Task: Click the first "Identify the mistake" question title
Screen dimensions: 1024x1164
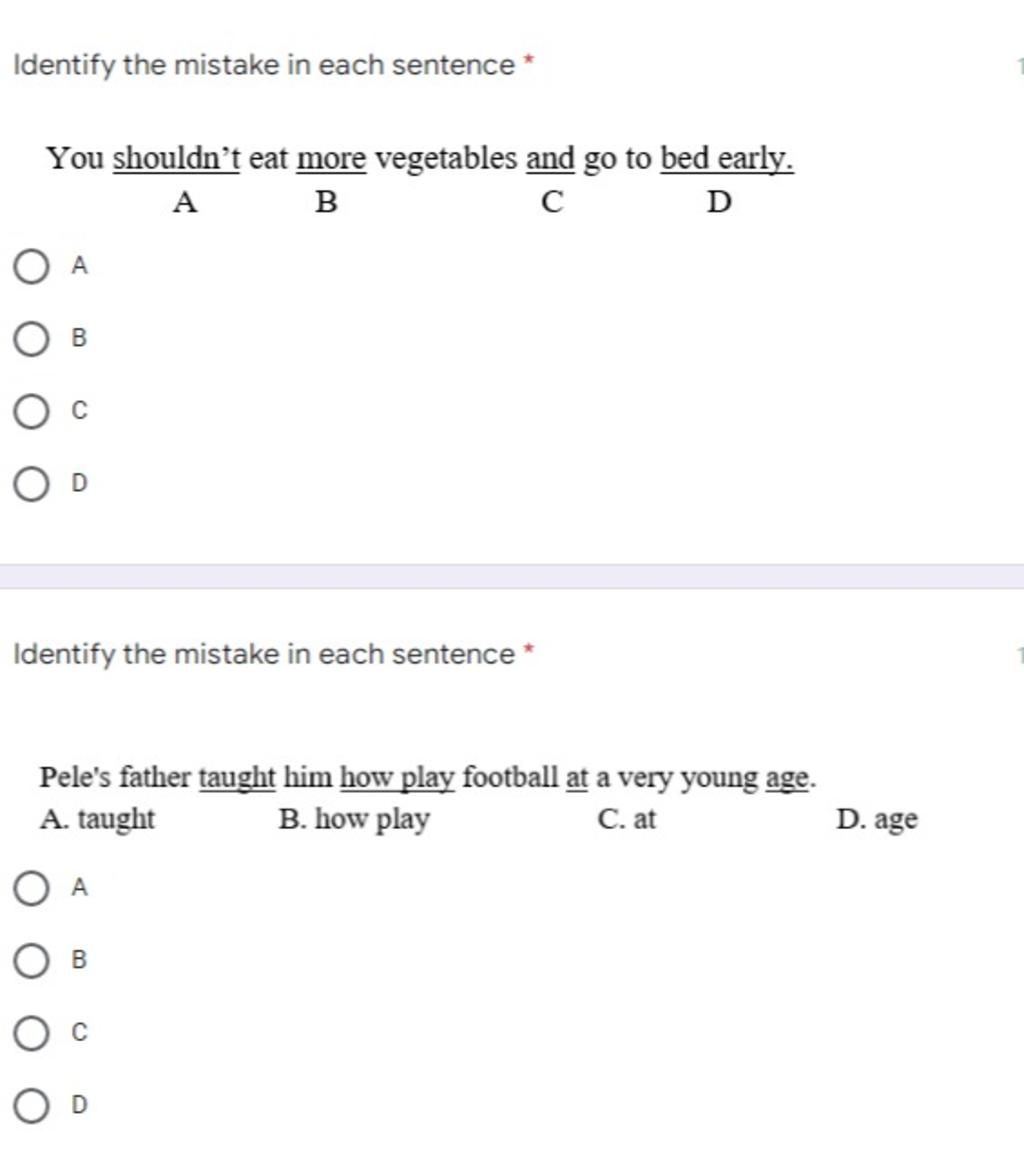Action: tap(264, 65)
